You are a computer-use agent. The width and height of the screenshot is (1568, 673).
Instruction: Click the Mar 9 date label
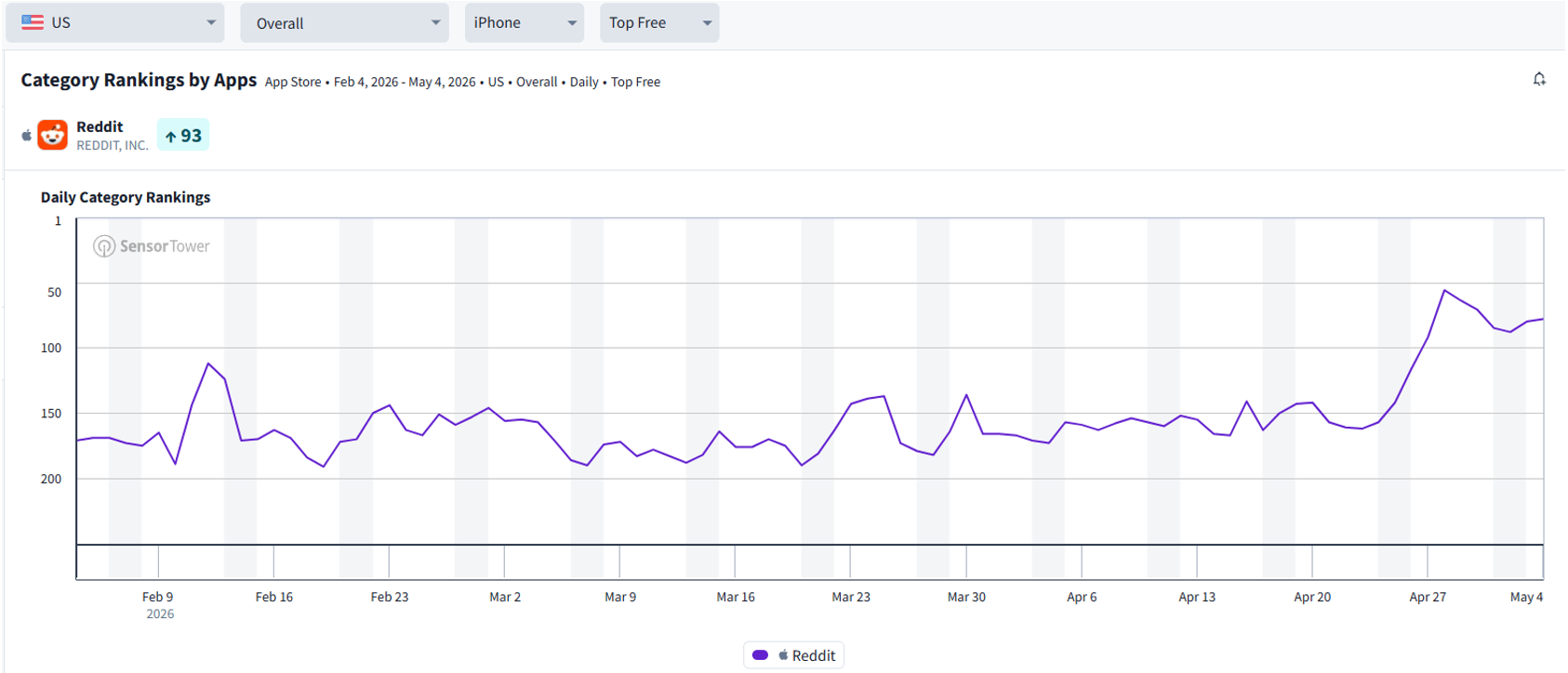pos(620,597)
